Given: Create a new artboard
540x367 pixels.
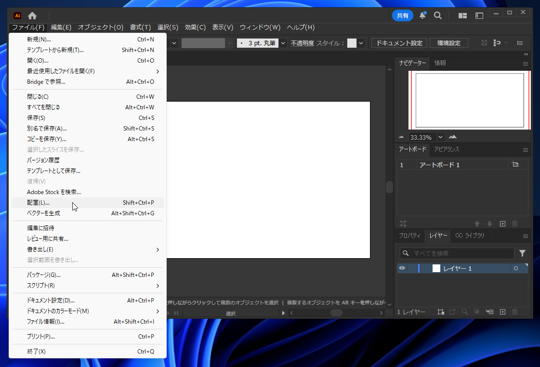Looking at the screenshot, I should tap(502, 224).
